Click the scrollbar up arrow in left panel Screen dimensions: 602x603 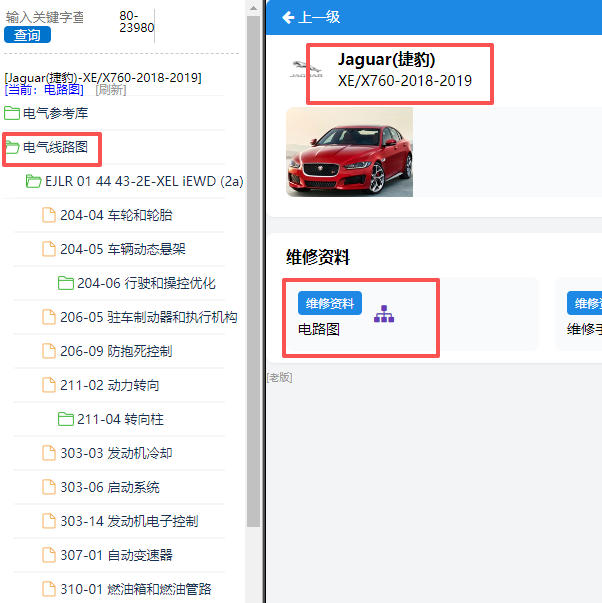(x=253, y=8)
